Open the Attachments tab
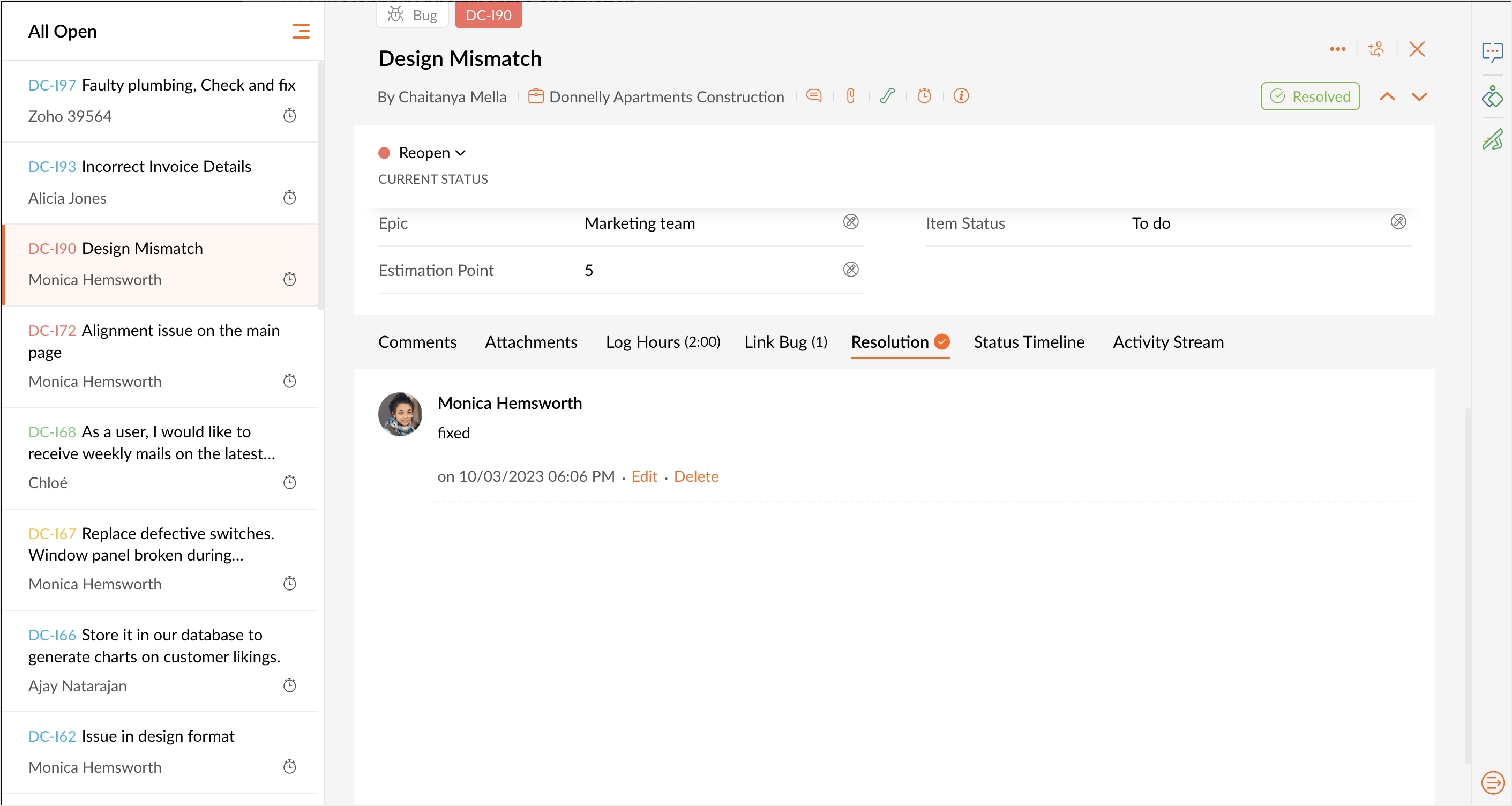The height and width of the screenshot is (806, 1512). point(531,342)
